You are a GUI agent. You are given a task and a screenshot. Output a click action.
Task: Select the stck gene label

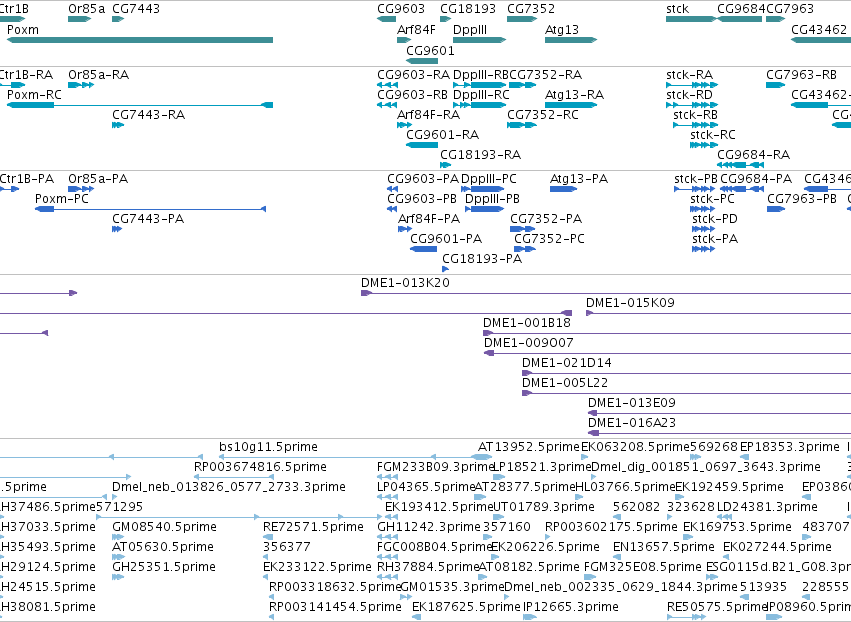(677, 9)
